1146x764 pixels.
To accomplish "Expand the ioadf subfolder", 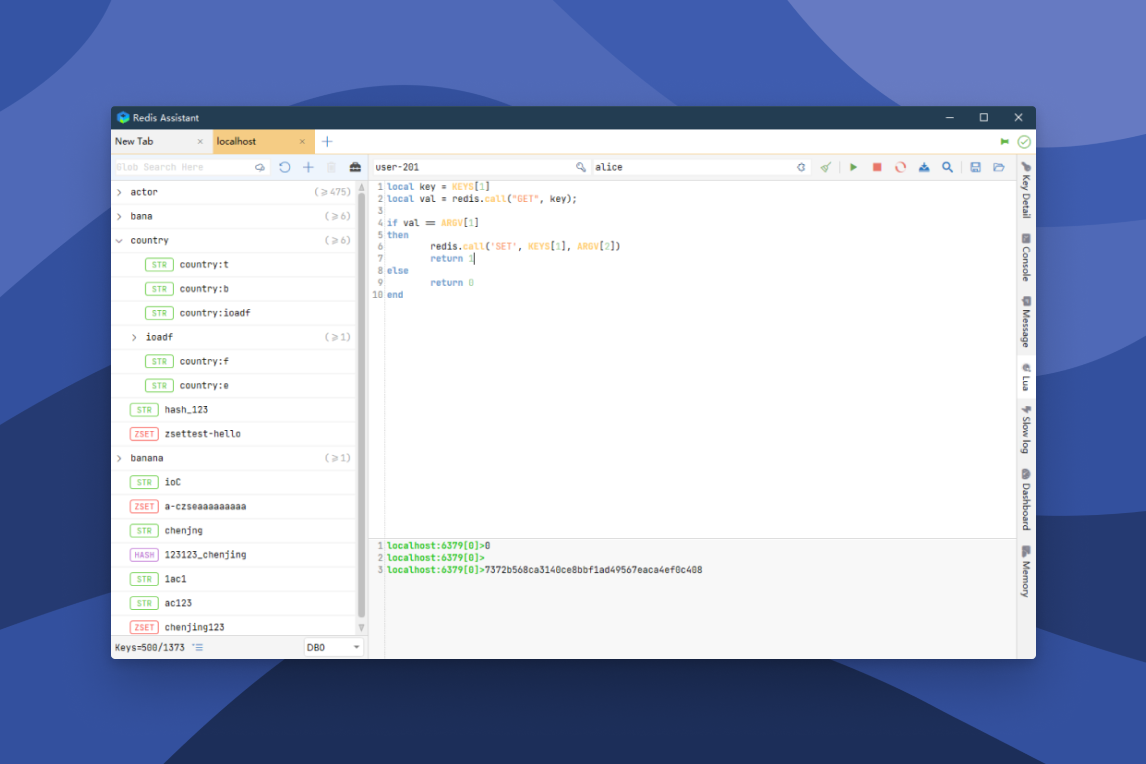I will (x=134, y=338).
